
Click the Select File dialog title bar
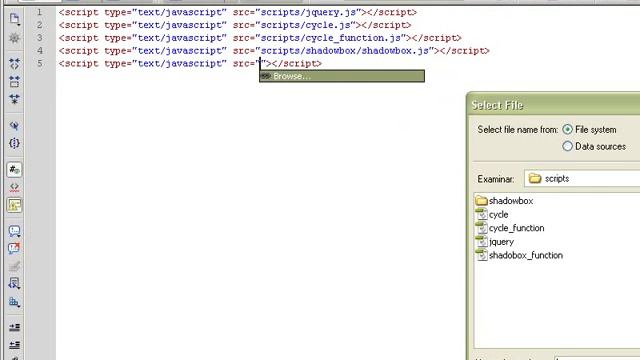pyautogui.click(x=553, y=105)
